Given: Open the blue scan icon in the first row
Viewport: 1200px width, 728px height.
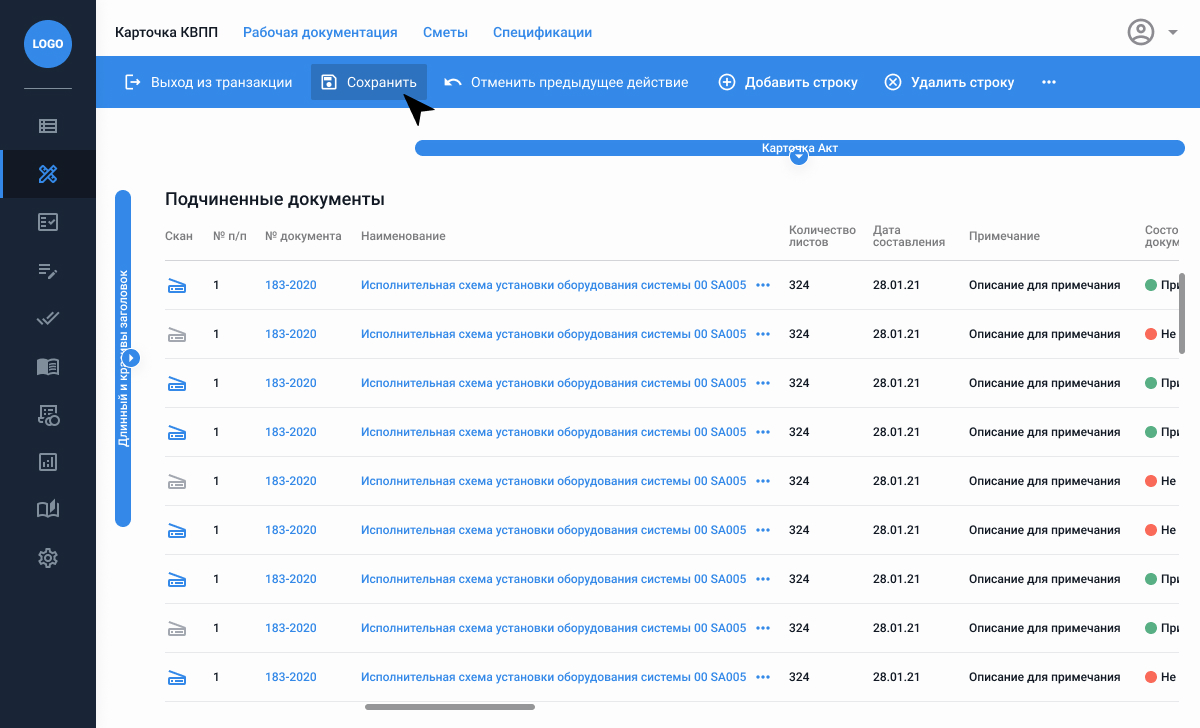Looking at the screenshot, I should pyautogui.click(x=177, y=285).
